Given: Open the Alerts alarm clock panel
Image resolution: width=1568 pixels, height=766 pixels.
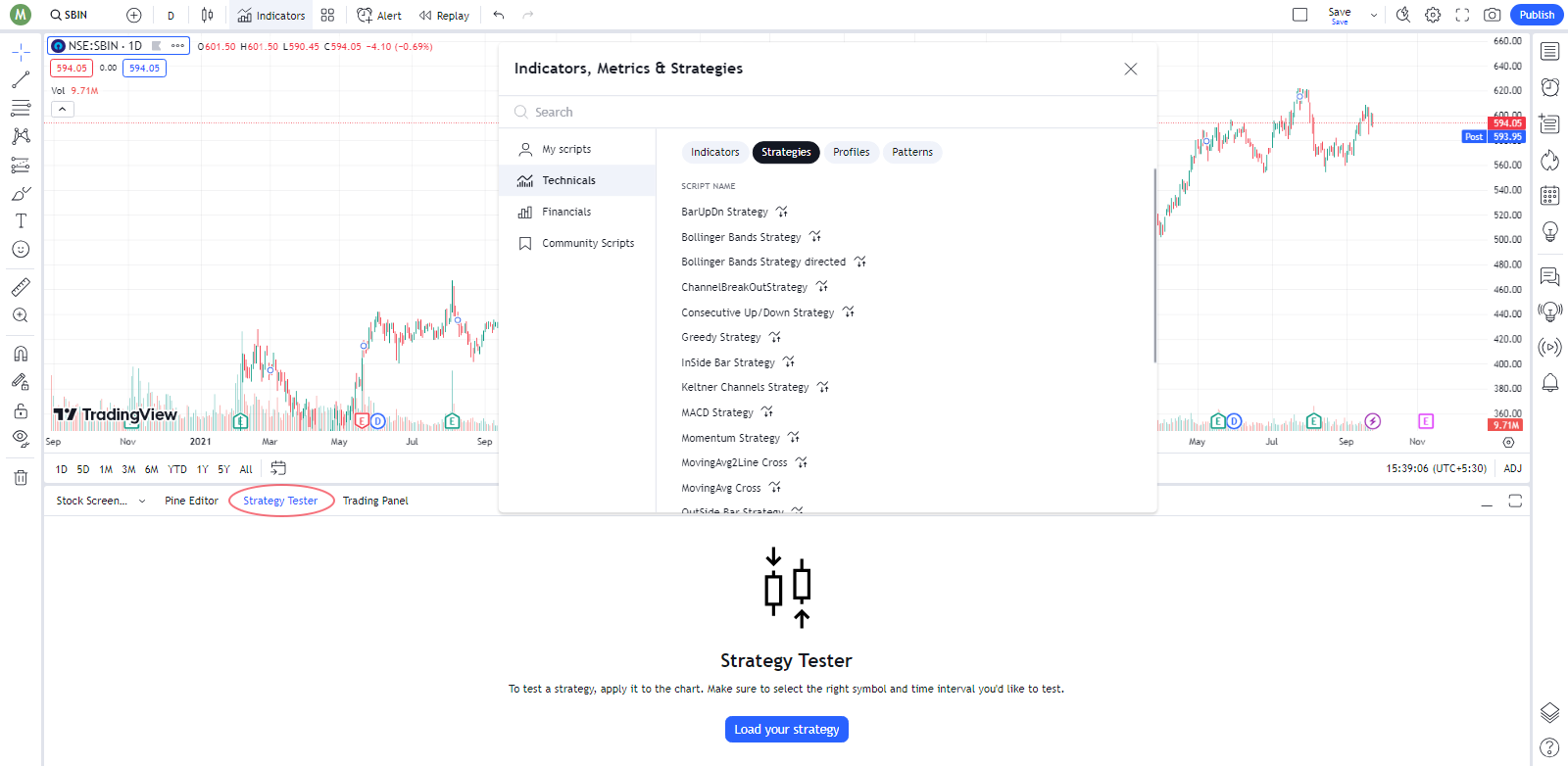Looking at the screenshot, I should tap(1549, 87).
